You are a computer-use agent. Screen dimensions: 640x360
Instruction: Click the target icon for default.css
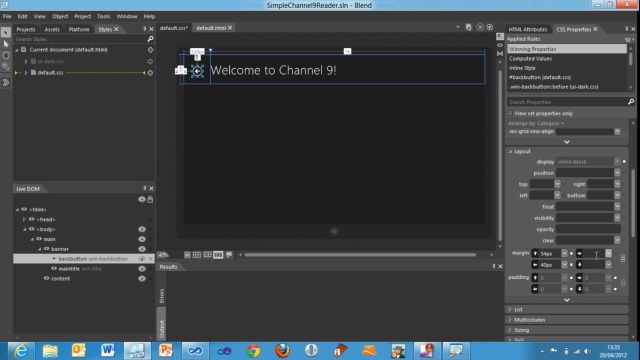[x=150, y=73]
